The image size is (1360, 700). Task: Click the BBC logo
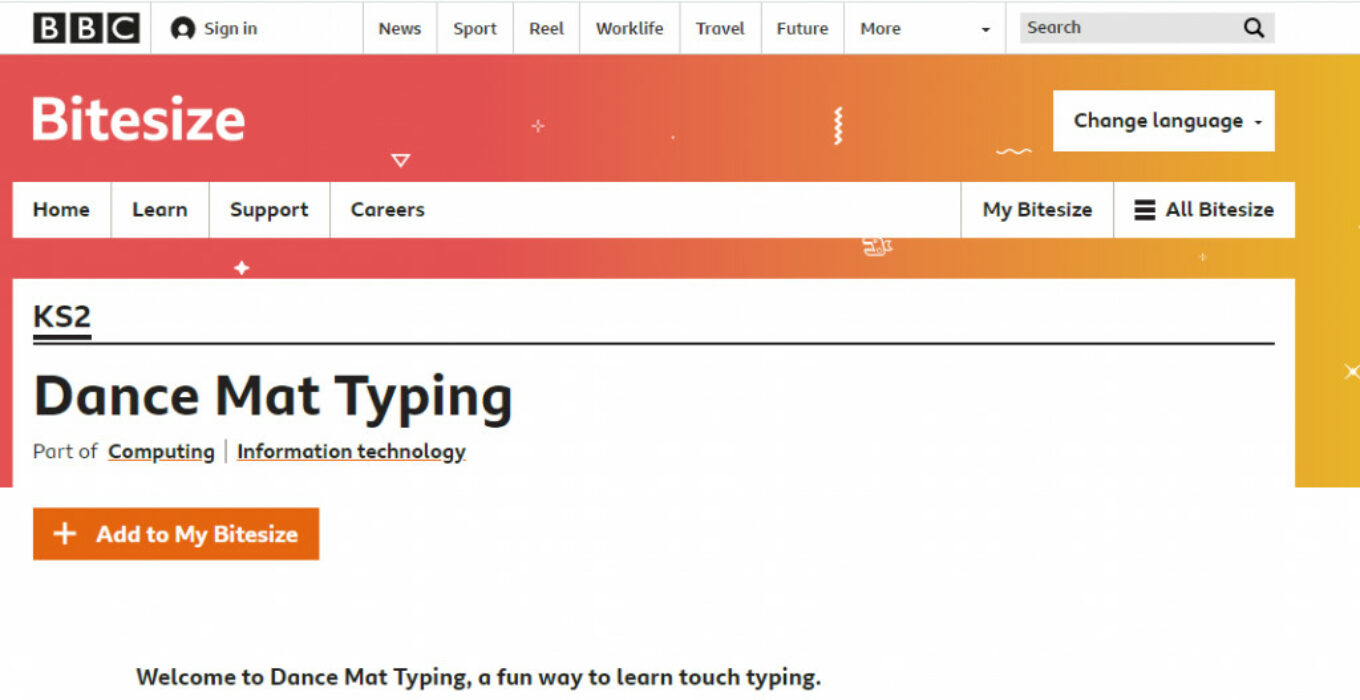pyautogui.click(x=86, y=28)
